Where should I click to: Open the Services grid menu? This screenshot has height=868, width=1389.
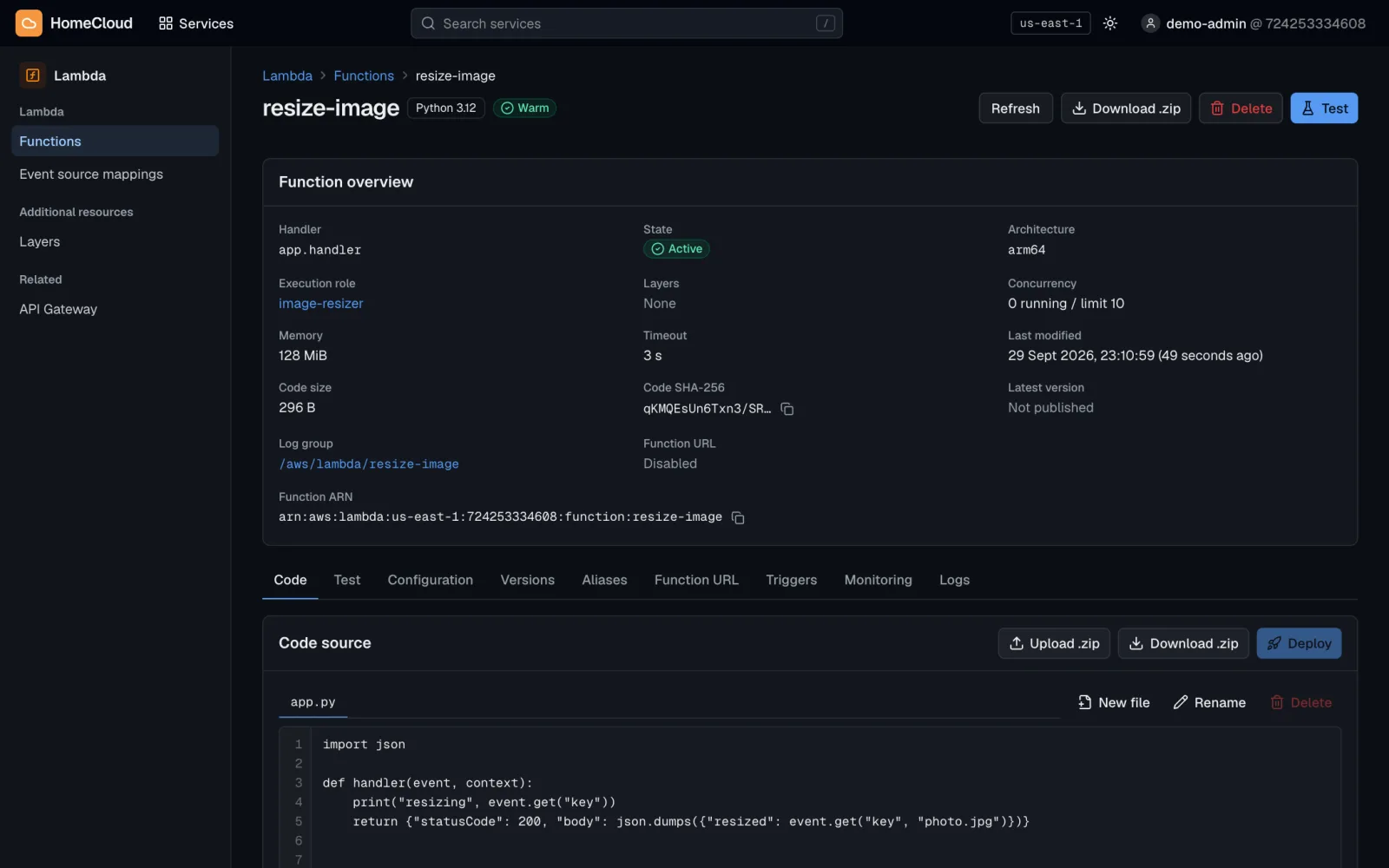click(x=196, y=23)
